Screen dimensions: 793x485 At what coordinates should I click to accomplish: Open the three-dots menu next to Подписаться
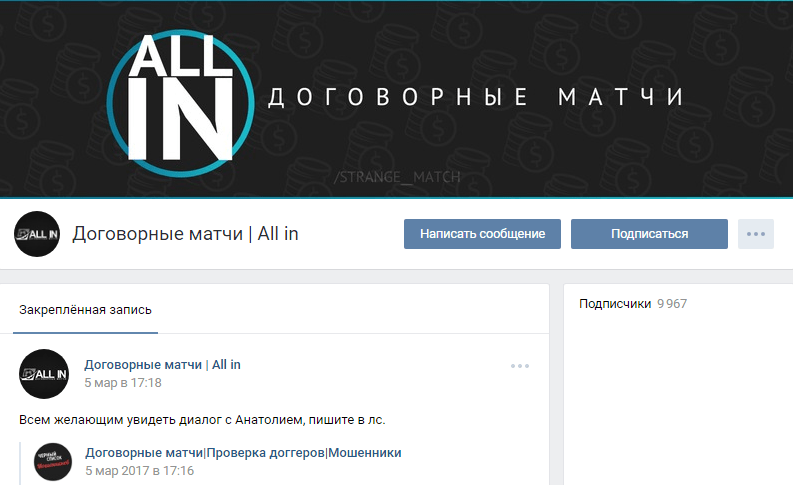click(x=755, y=234)
